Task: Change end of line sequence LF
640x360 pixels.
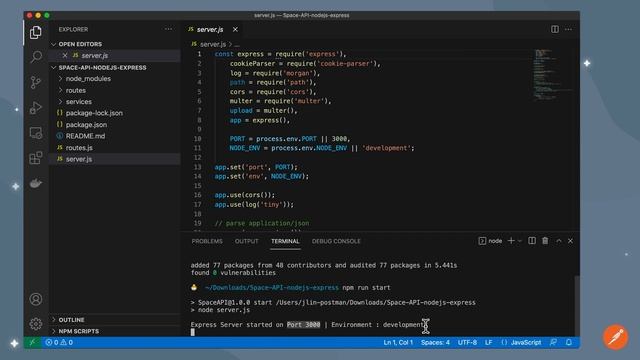Action: coord(489,342)
